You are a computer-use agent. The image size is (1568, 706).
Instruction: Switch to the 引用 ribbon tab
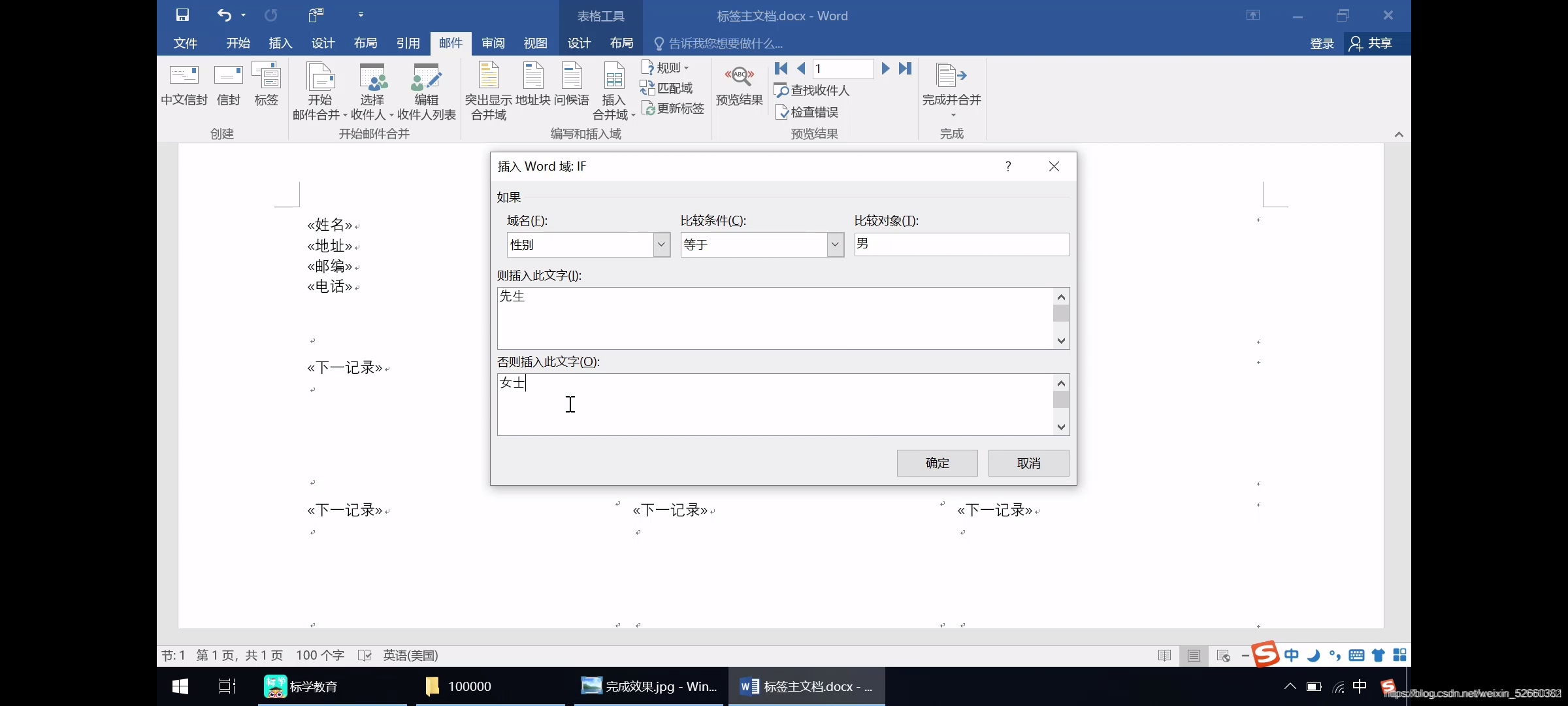(408, 43)
